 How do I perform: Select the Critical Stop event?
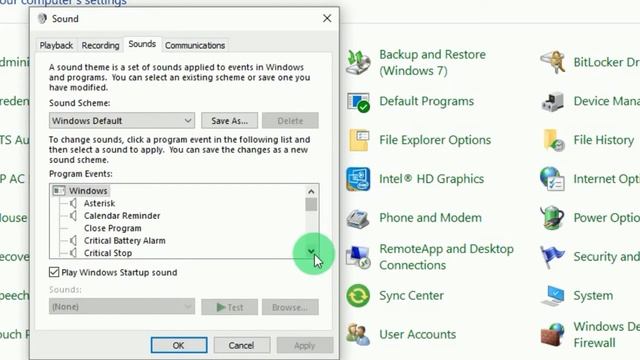tap(108, 253)
